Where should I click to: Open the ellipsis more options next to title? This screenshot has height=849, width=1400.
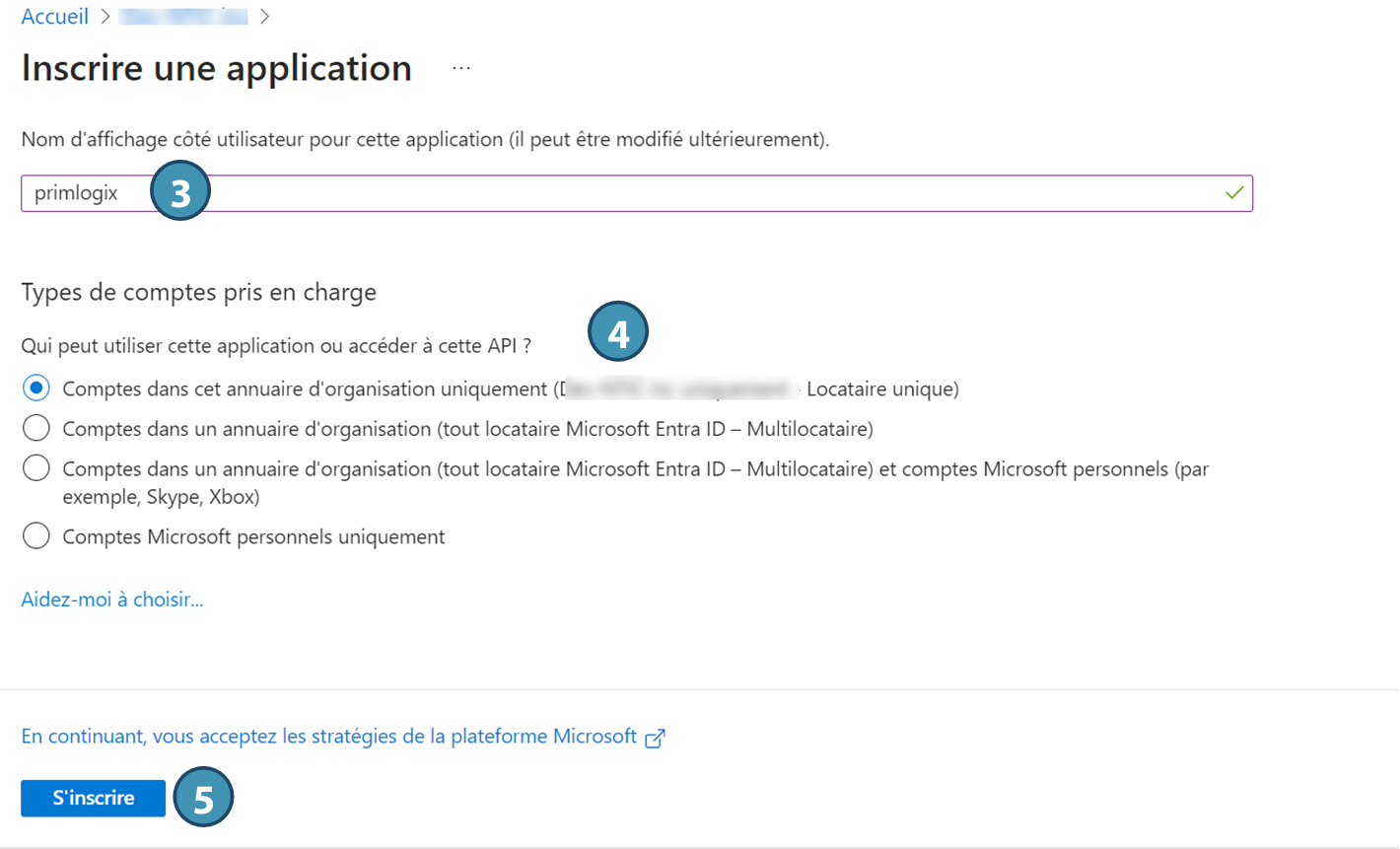pos(461,68)
